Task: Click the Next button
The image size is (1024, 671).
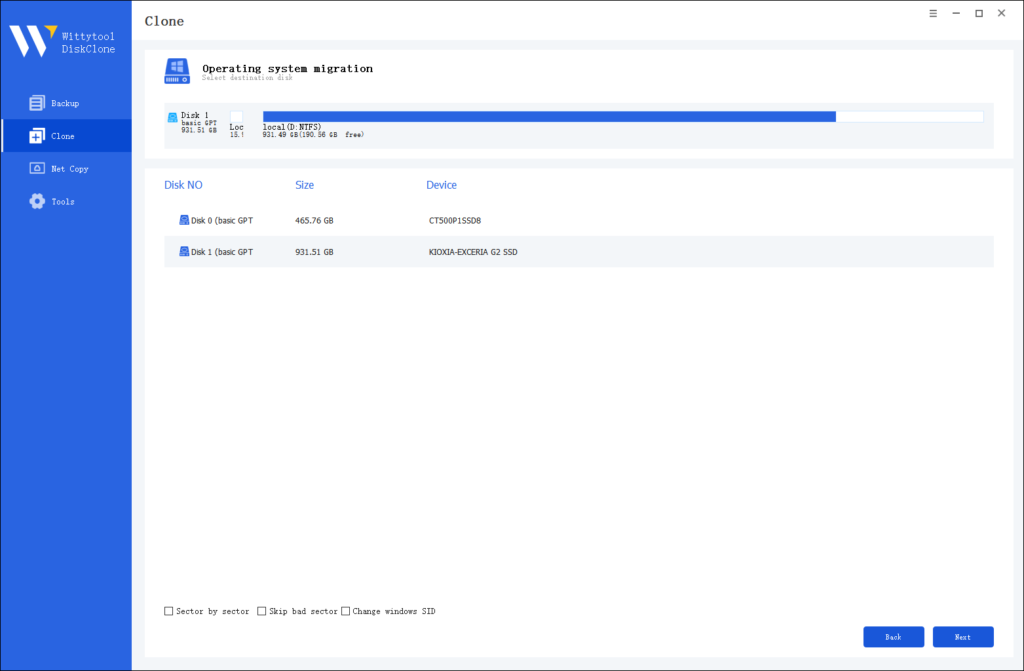Action: [963, 637]
